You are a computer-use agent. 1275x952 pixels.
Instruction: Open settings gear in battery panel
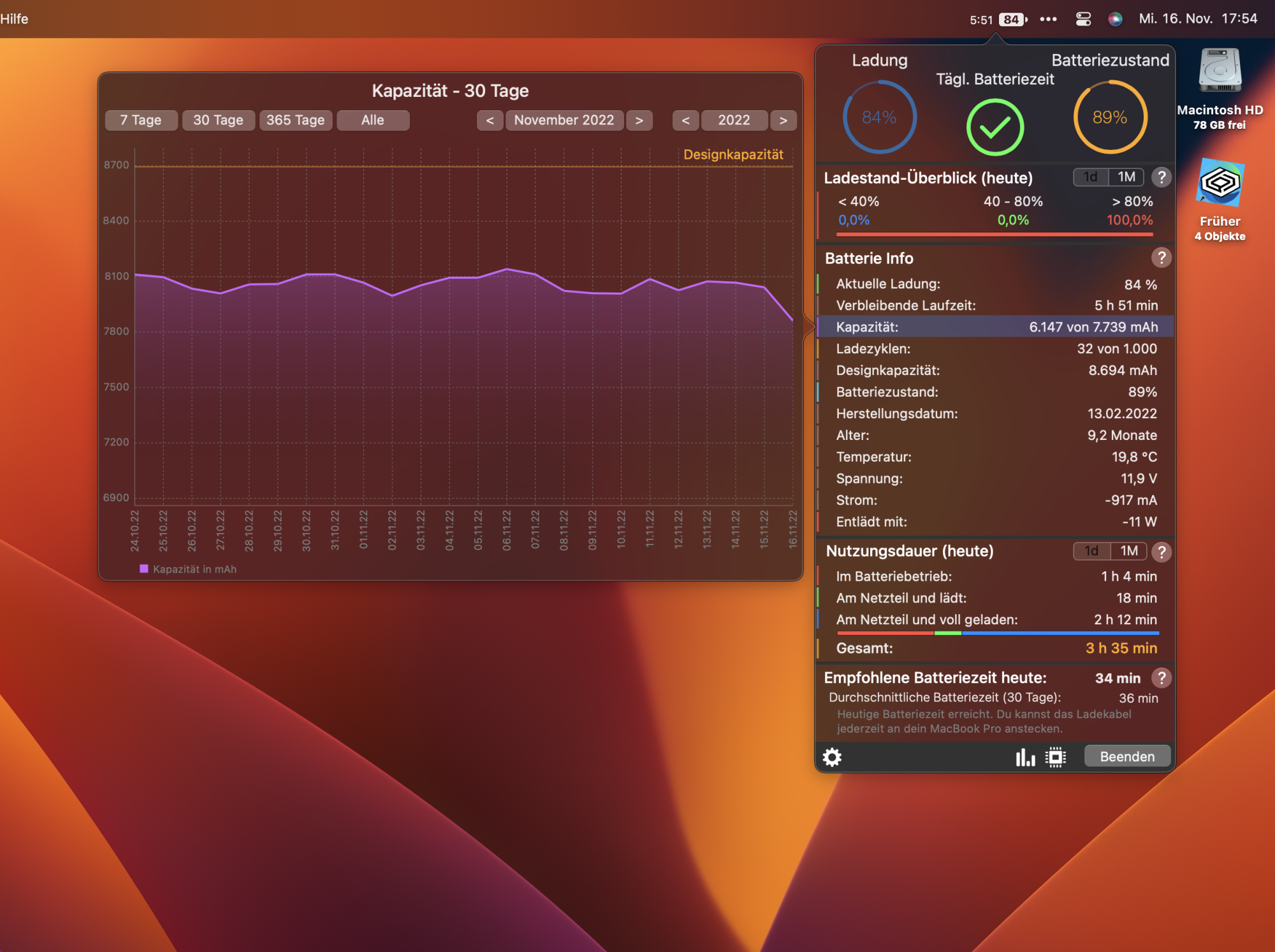[832, 757]
